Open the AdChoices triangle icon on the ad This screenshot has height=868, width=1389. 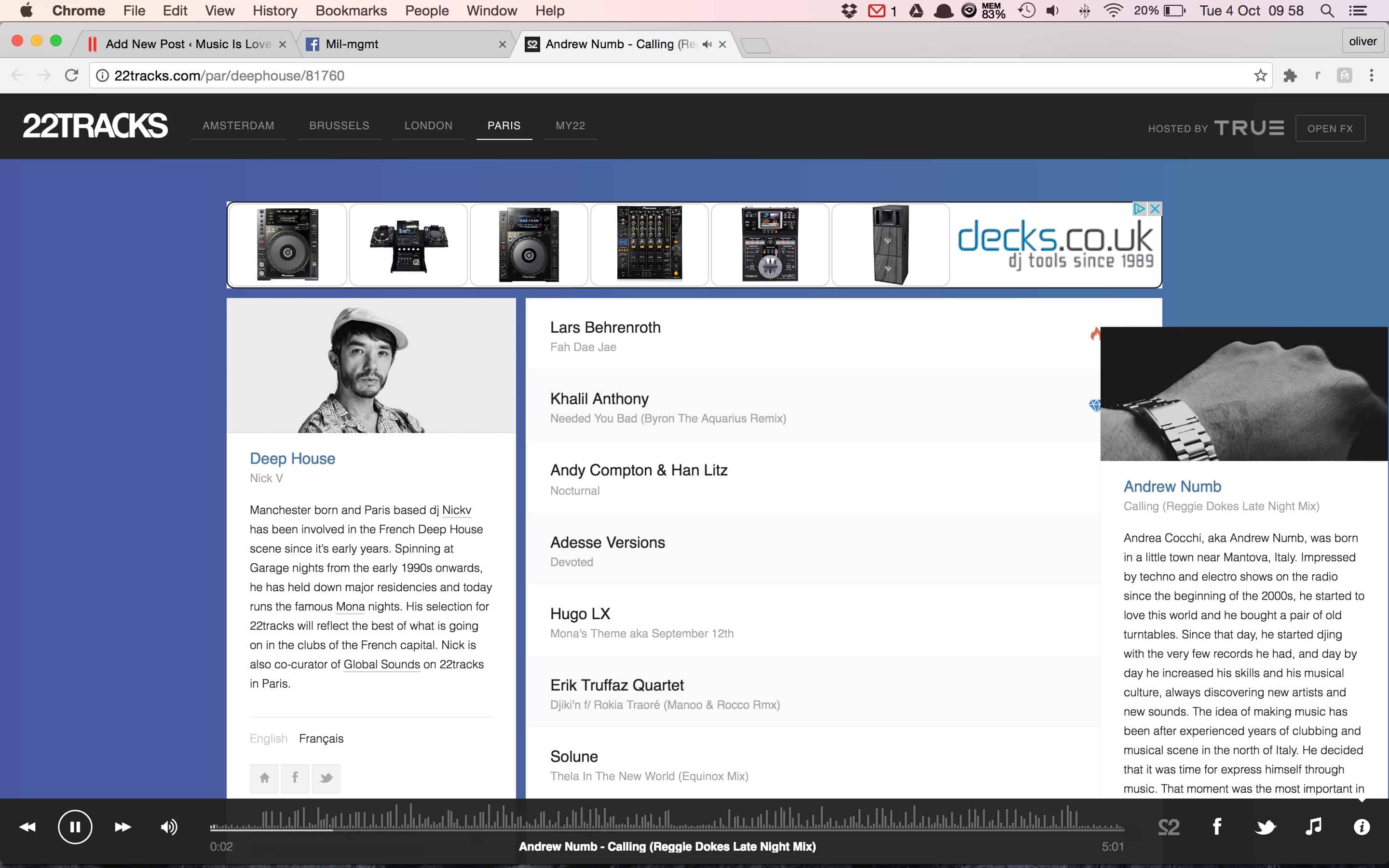1139,208
